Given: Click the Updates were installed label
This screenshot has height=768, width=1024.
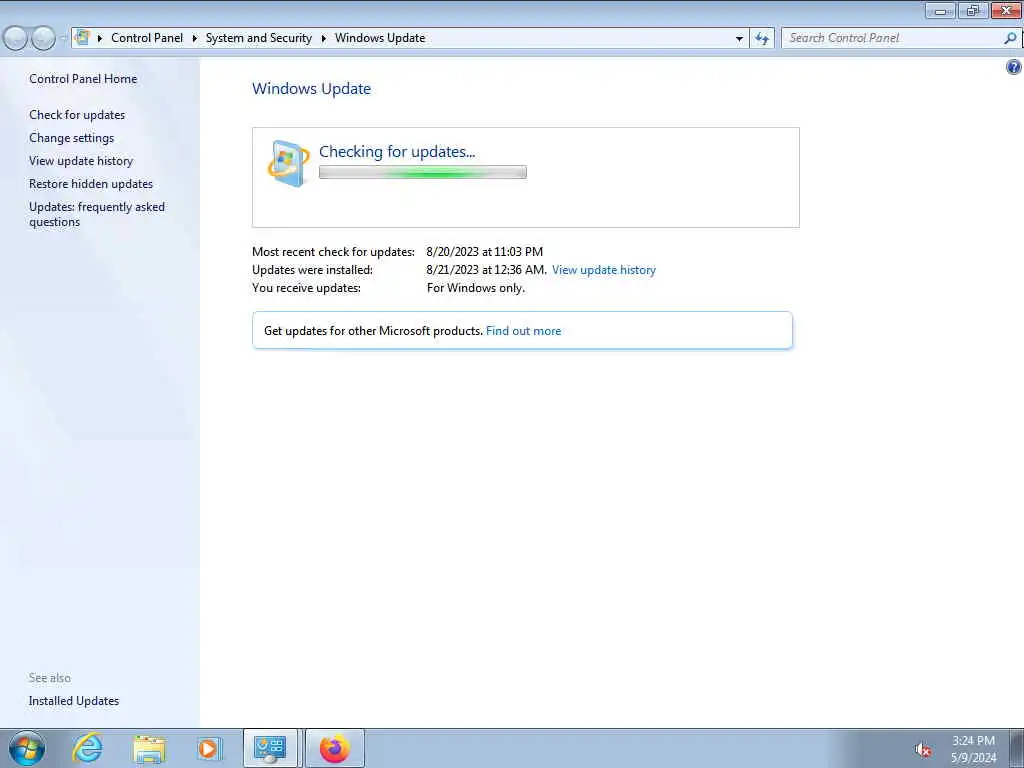Looking at the screenshot, I should (312, 270).
